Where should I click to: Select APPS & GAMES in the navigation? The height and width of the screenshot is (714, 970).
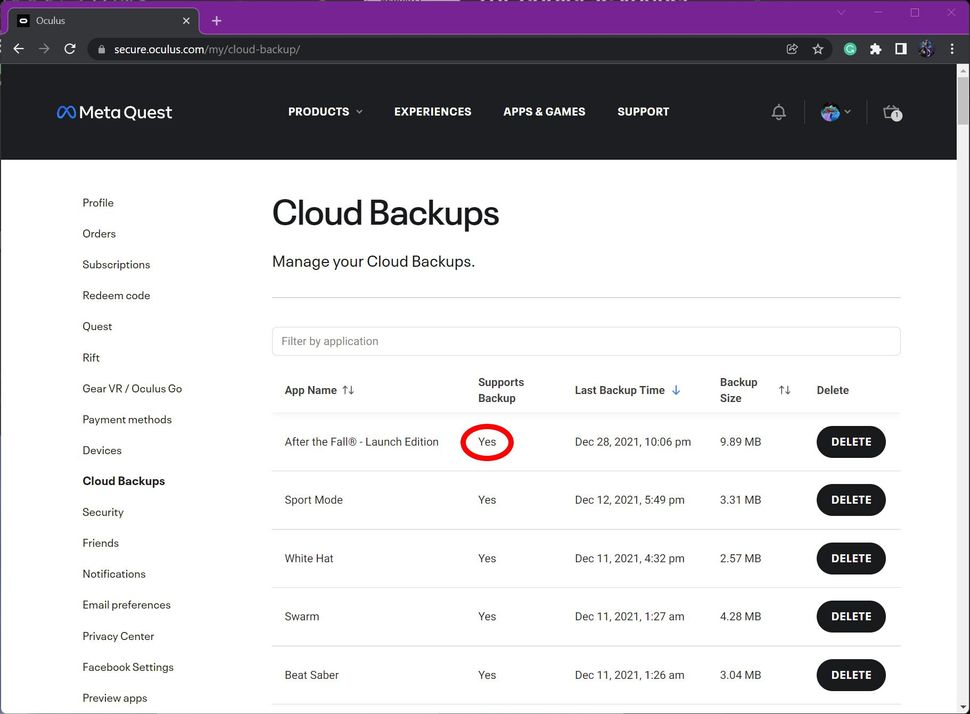tap(544, 112)
